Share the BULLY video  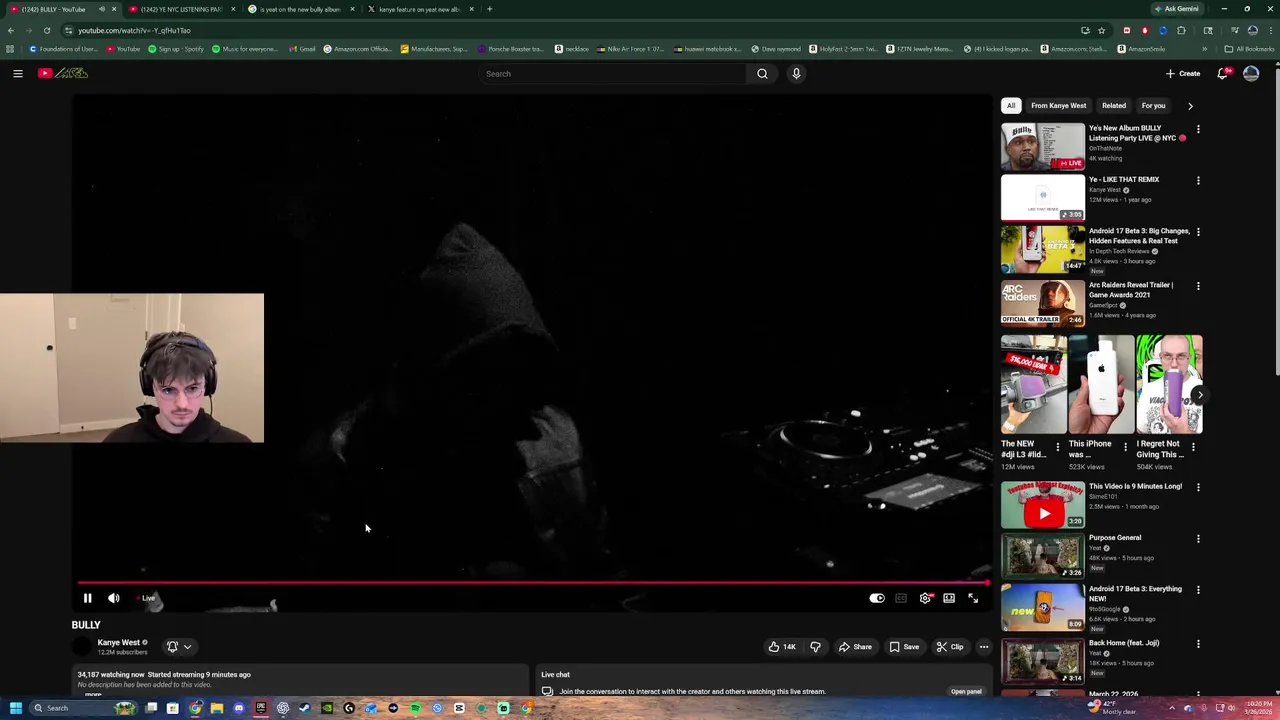coord(855,647)
